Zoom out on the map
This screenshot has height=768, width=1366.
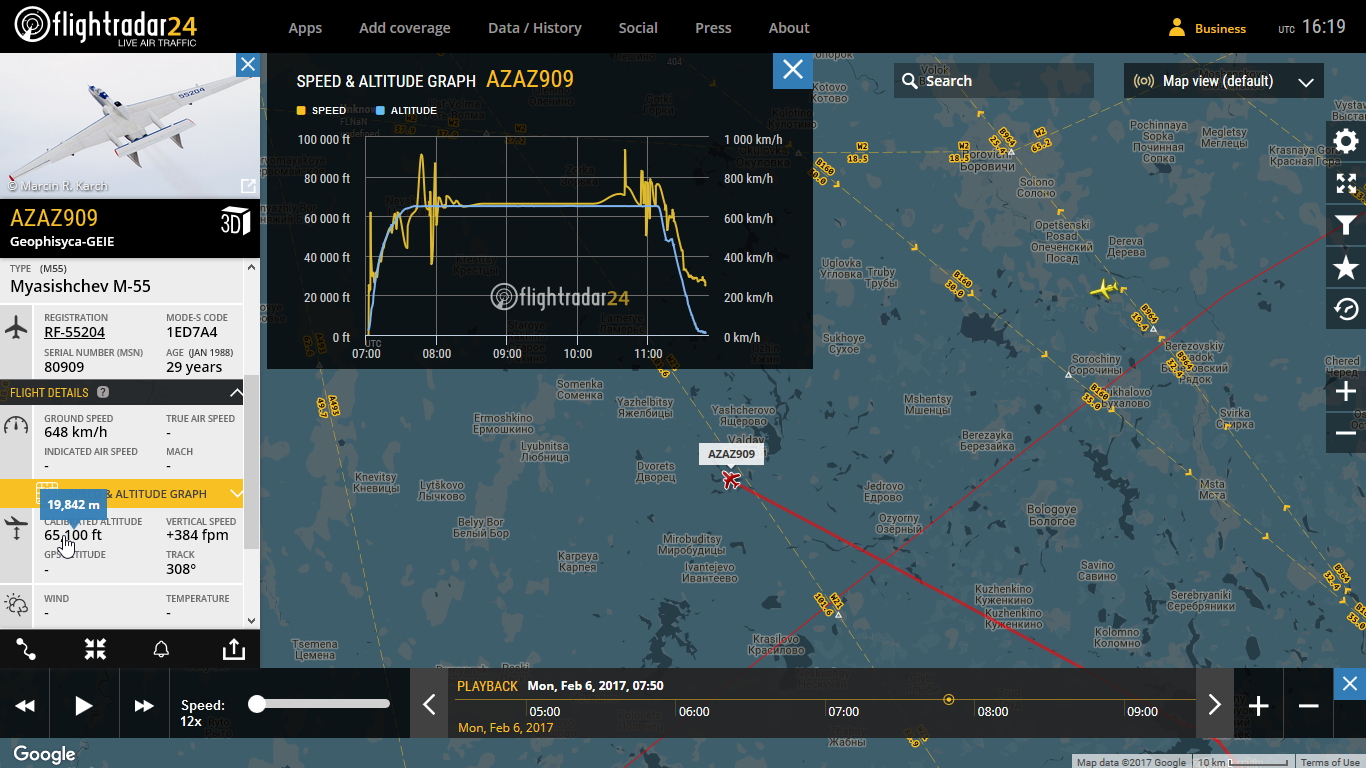point(1346,433)
